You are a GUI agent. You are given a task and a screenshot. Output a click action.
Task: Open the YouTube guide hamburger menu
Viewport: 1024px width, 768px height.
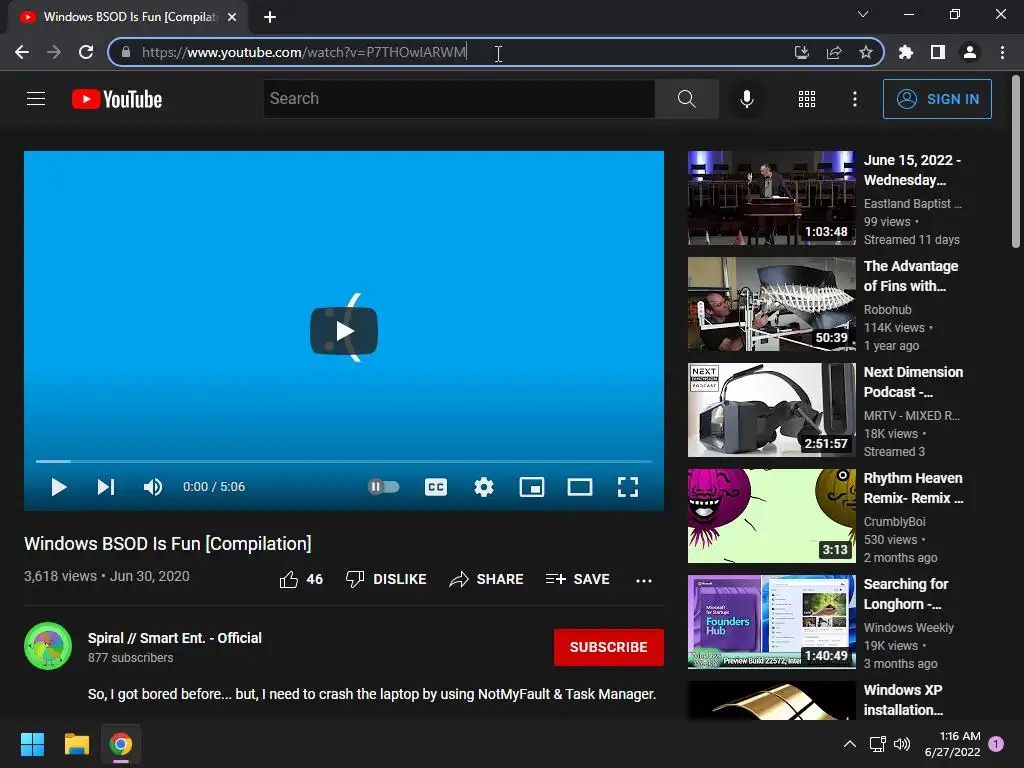point(36,99)
